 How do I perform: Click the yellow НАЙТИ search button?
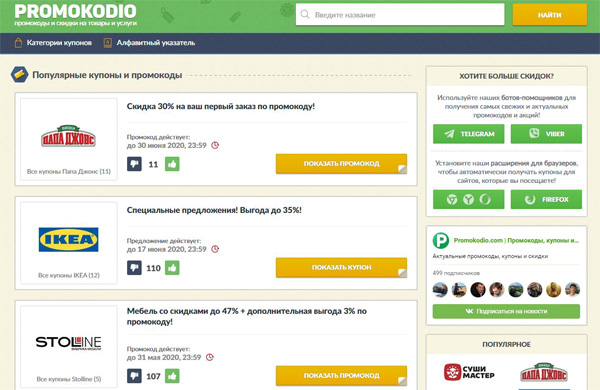click(x=549, y=15)
